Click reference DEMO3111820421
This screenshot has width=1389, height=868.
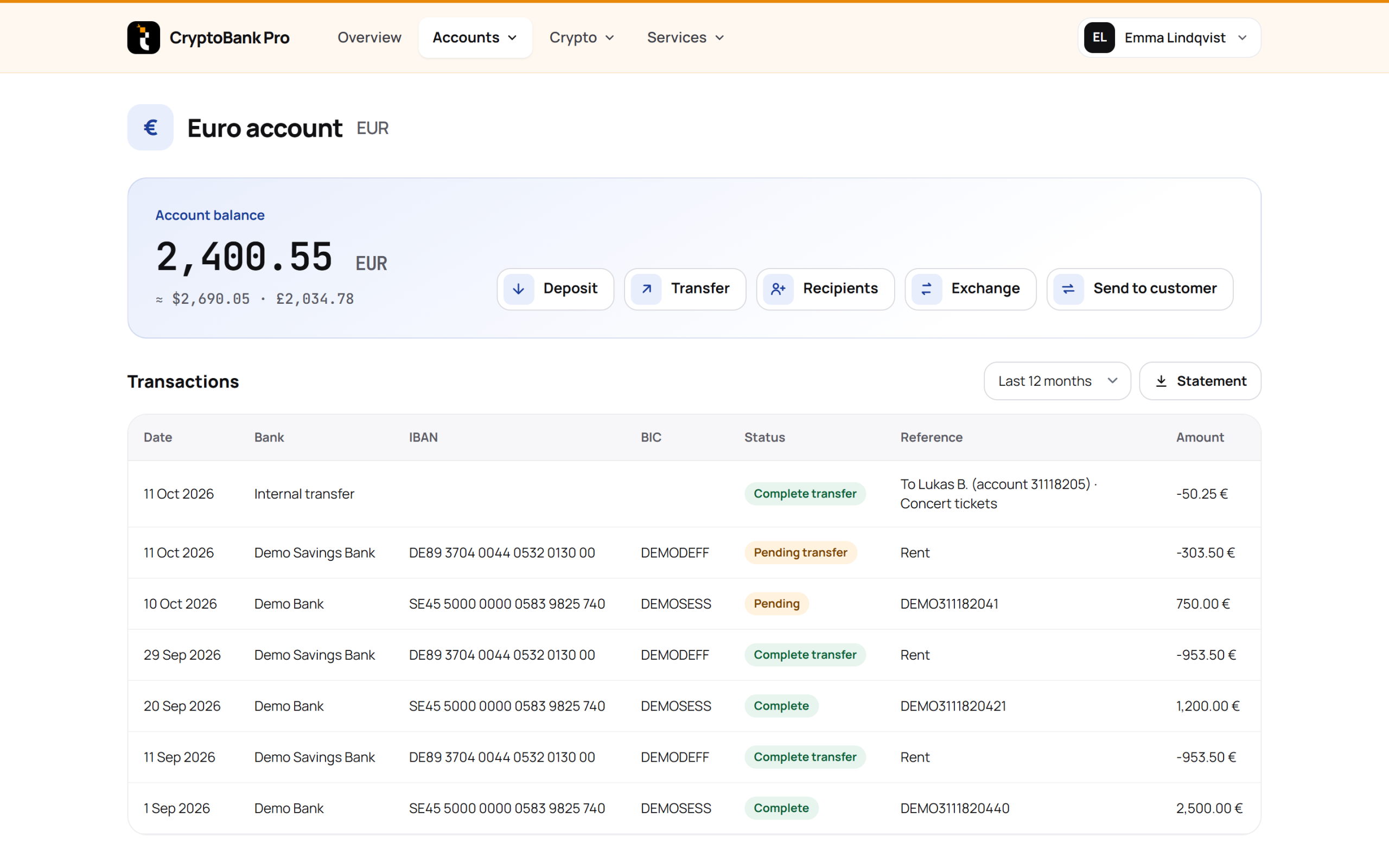click(953, 706)
